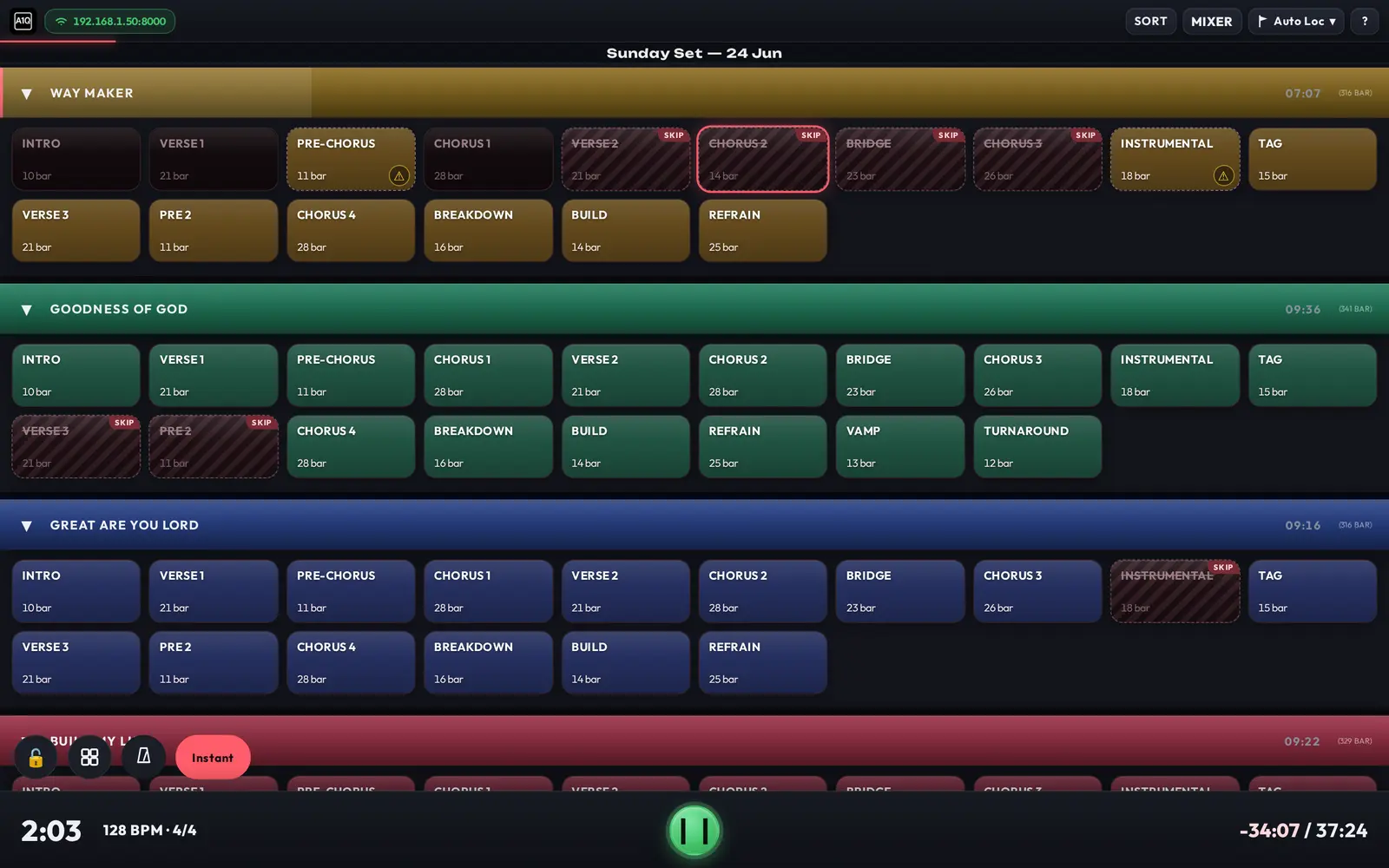Jump to Way Maker Verse 1
The width and height of the screenshot is (1389, 868).
pyautogui.click(x=214, y=160)
